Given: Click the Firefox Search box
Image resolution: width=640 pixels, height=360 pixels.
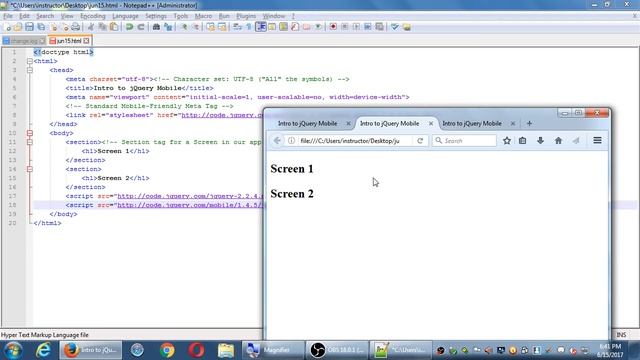Looking at the screenshot, I should pyautogui.click(x=464, y=140).
